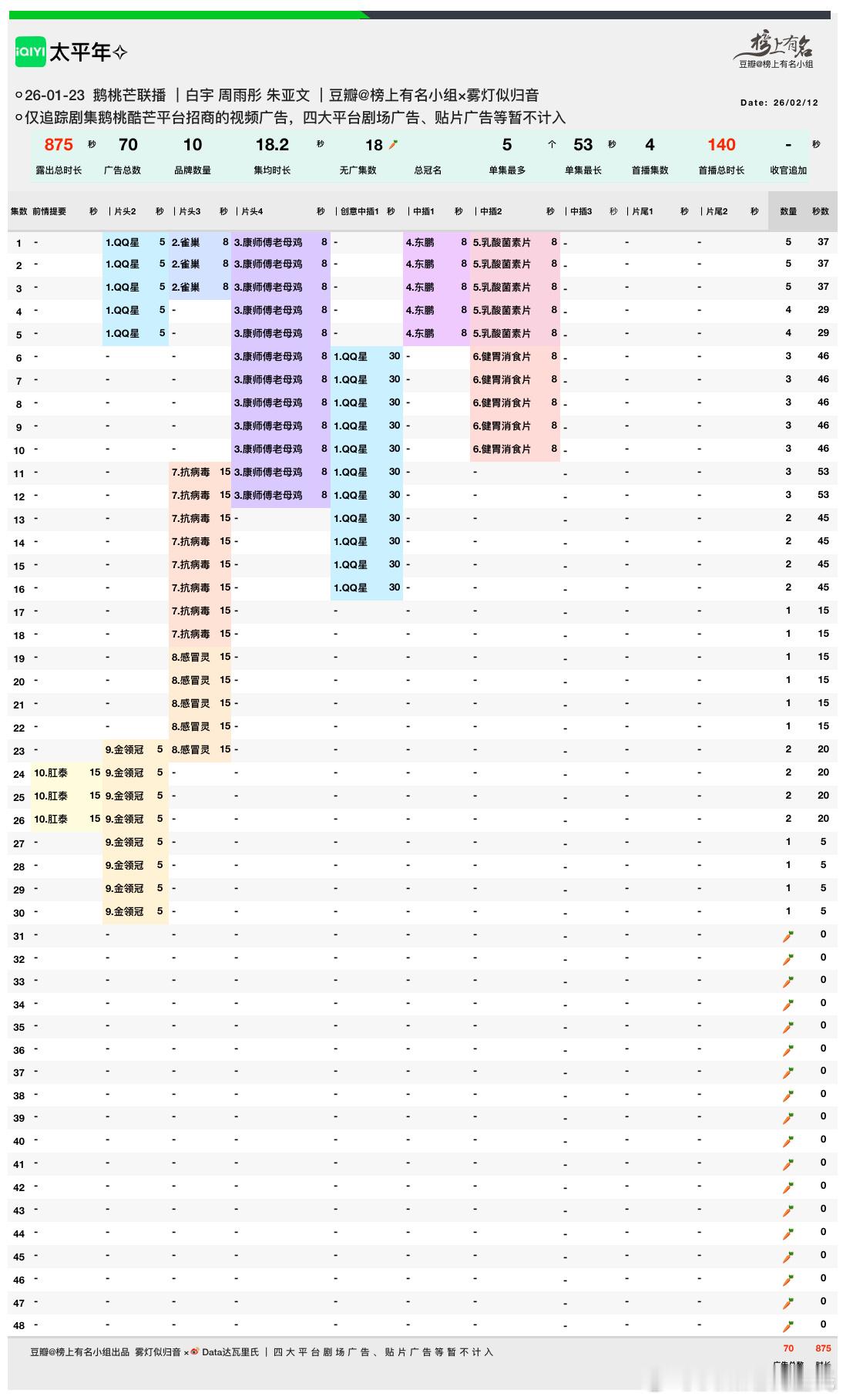
Task: Click the 4.东鹏 cell in episode 5 row
Action: pyautogui.click(x=420, y=333)
